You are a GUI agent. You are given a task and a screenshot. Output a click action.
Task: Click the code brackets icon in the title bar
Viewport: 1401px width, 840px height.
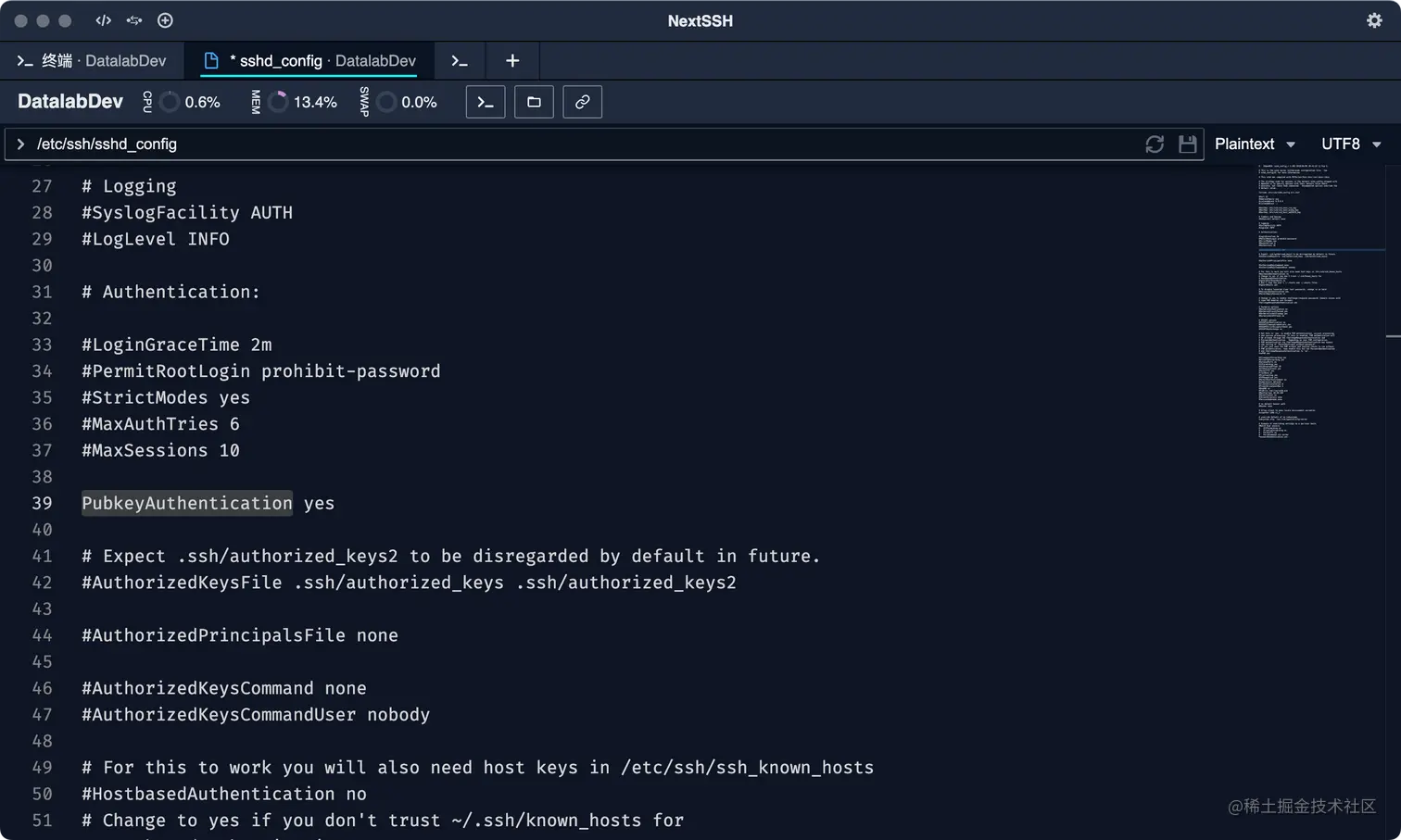click(x=103, y=20)
